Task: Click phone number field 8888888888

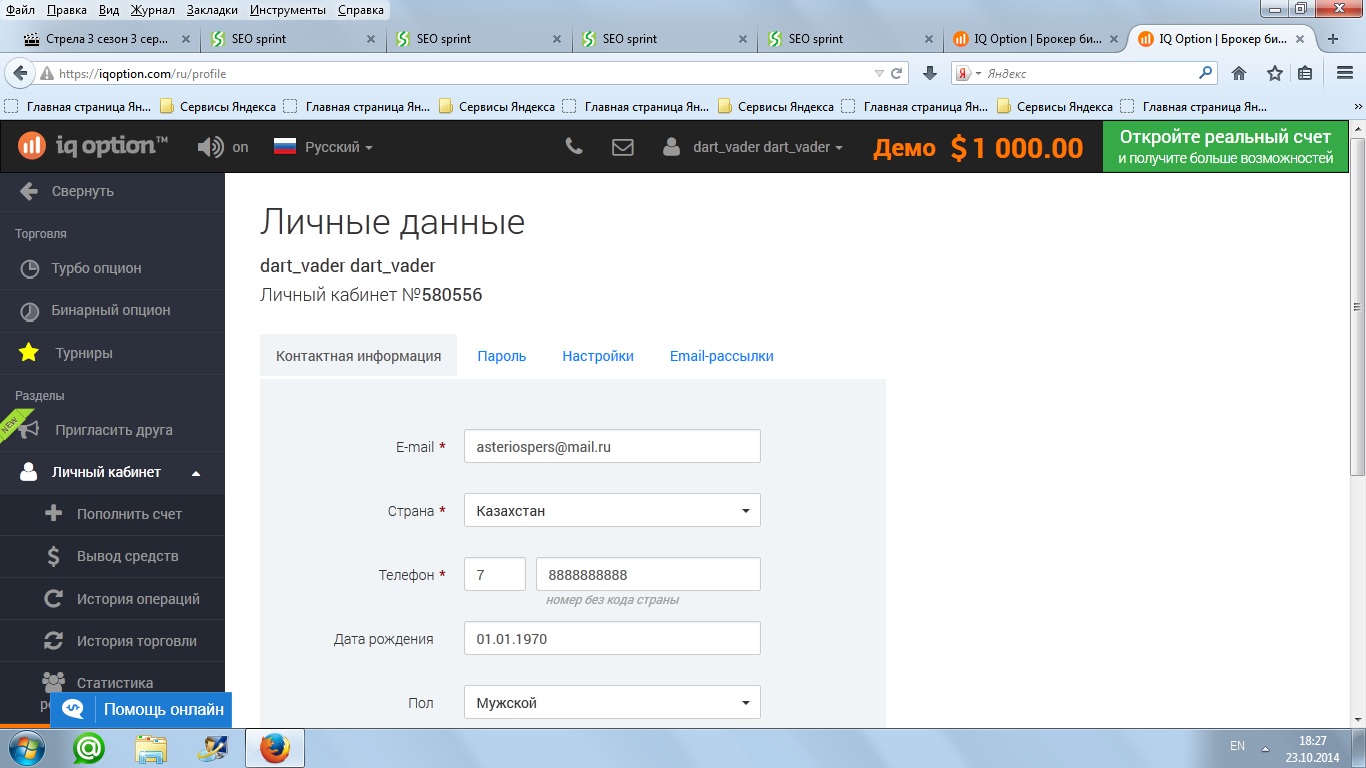Action: tap(648, 575)
